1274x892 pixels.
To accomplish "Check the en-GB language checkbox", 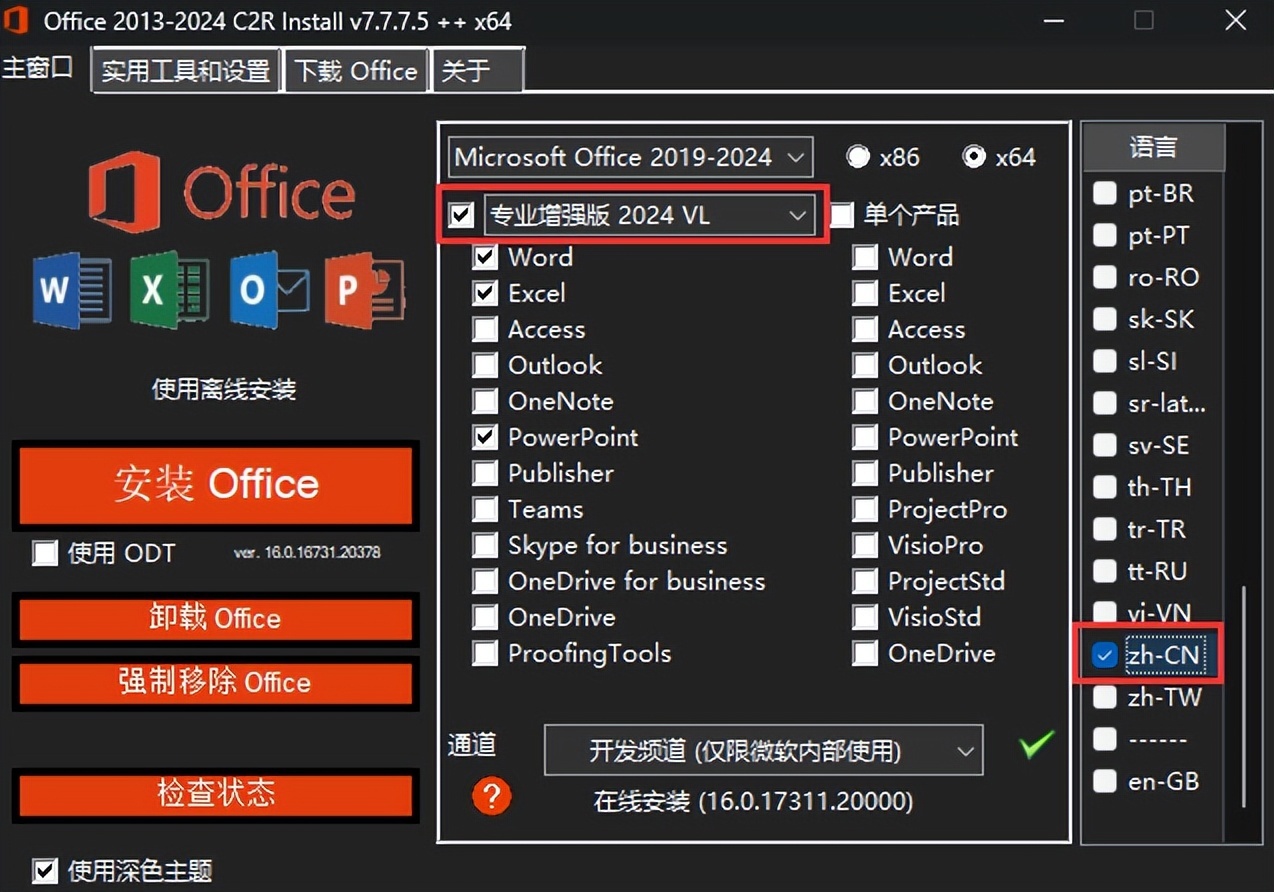I will [x=1104, y=781].
